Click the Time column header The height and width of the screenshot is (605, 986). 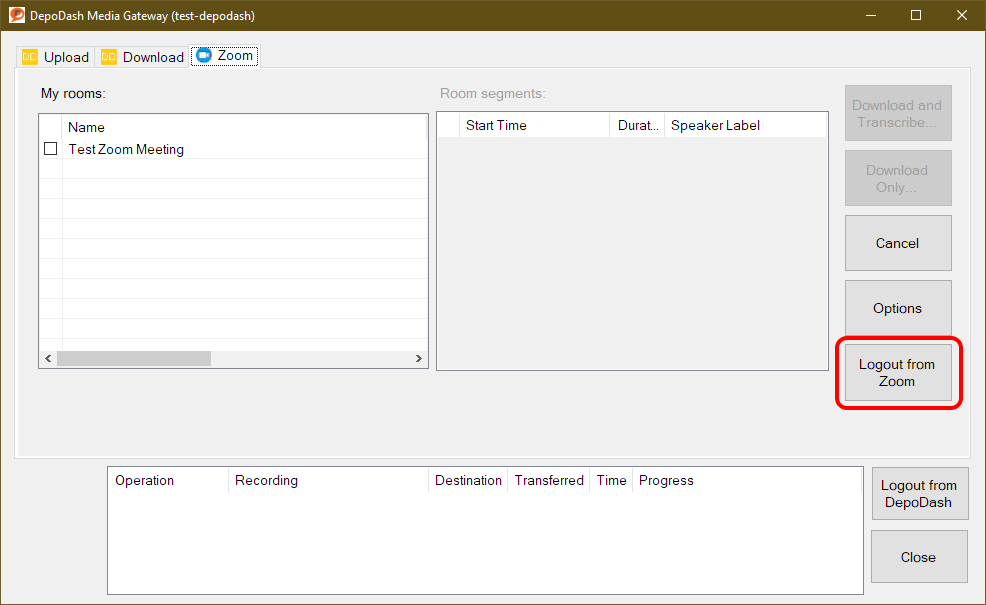[611, 480]
